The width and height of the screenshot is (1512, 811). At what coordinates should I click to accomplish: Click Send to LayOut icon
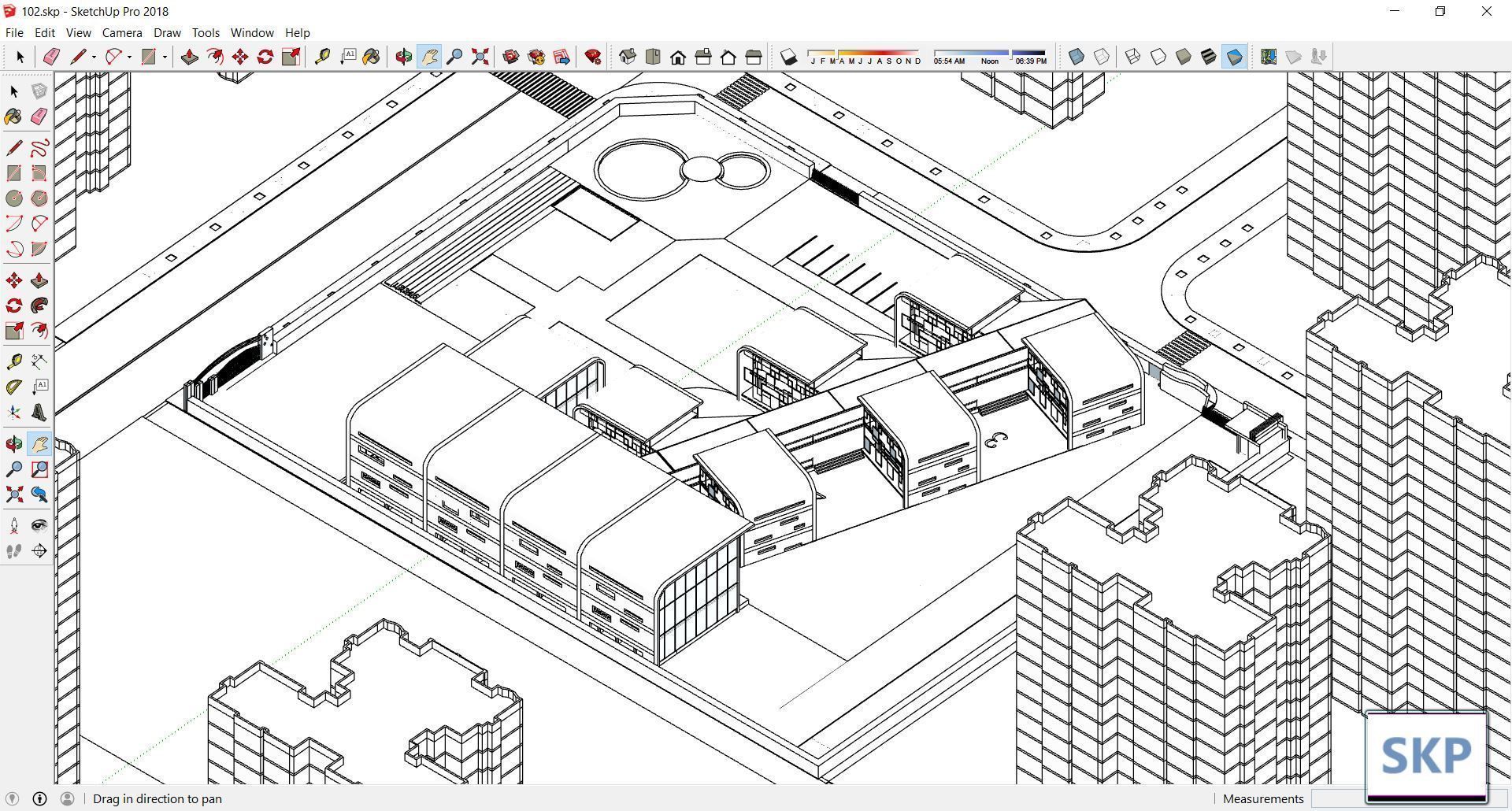pyautogui.click(x=561, y=57)
